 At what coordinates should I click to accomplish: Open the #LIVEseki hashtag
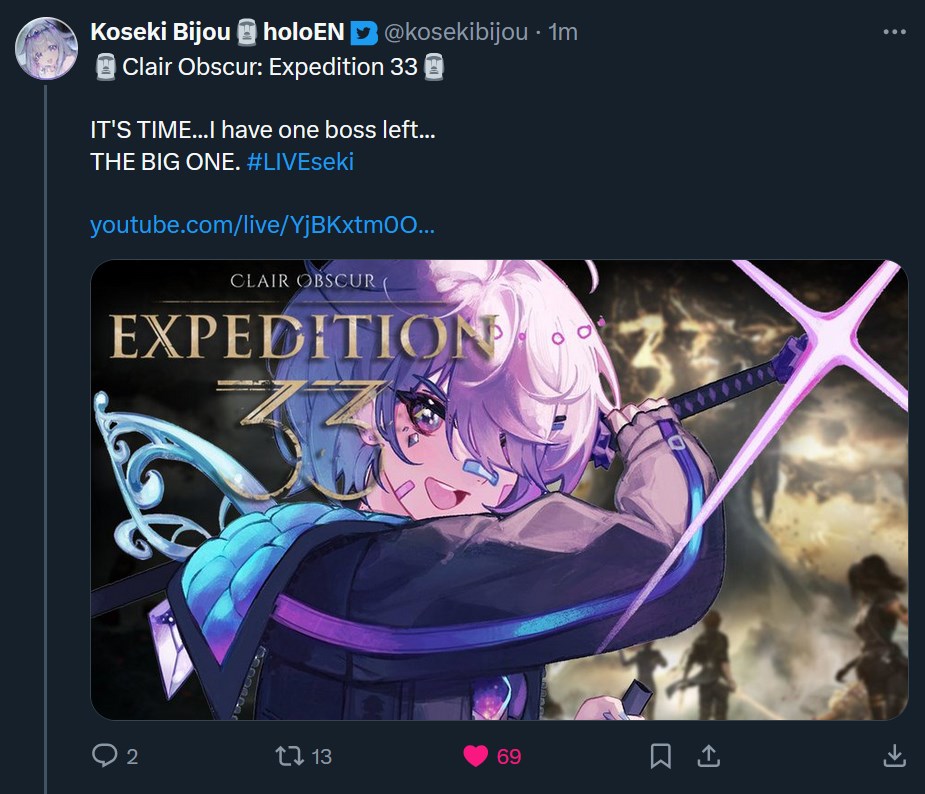300,162
